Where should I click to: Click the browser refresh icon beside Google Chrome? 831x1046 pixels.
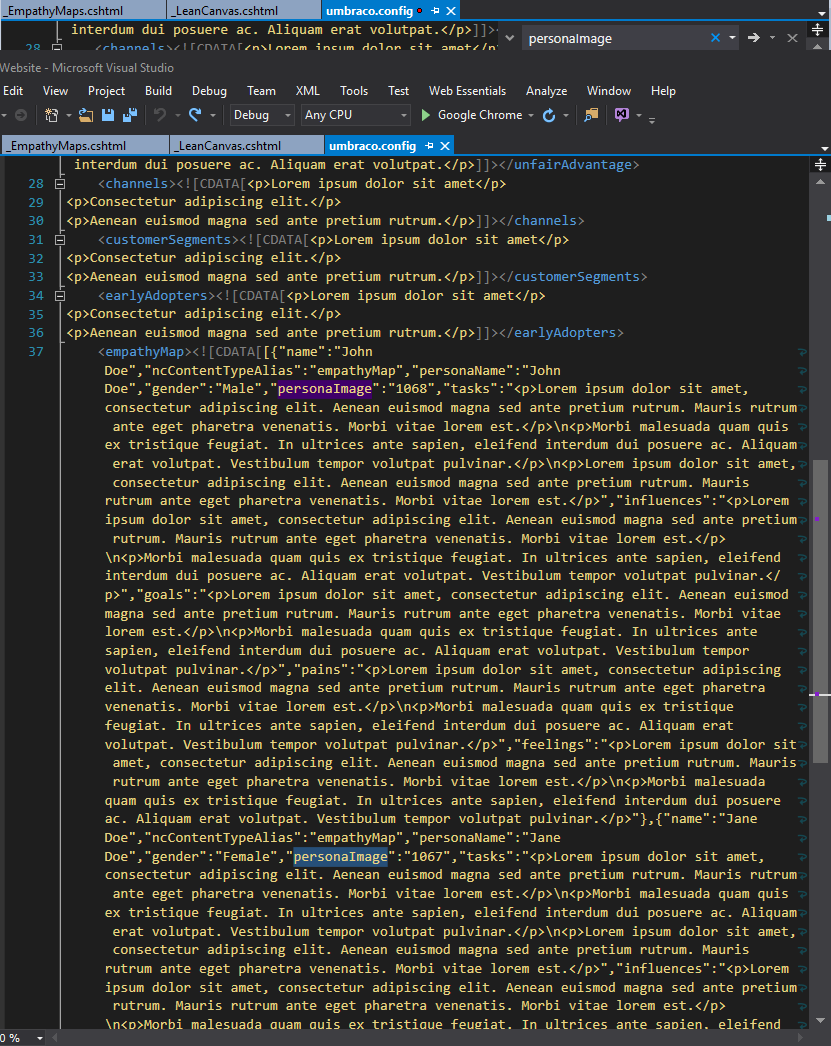[x=549, y=115]
